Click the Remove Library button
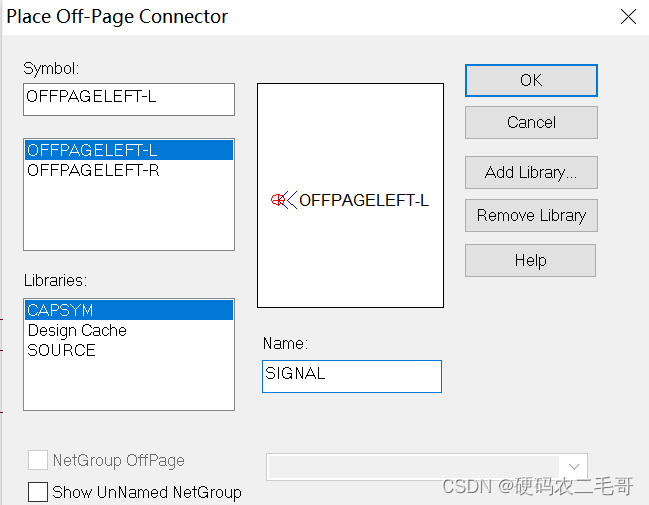This screenshot has height=505, width=649. 531,215
